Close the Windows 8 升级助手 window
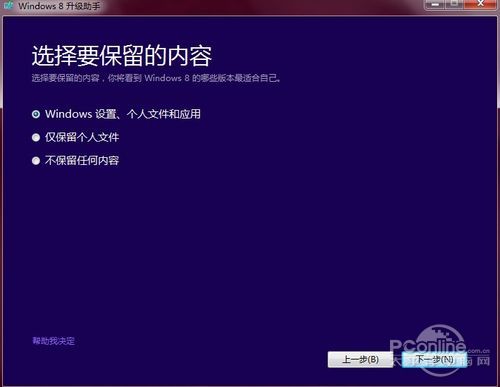 [x=481, y=4]
